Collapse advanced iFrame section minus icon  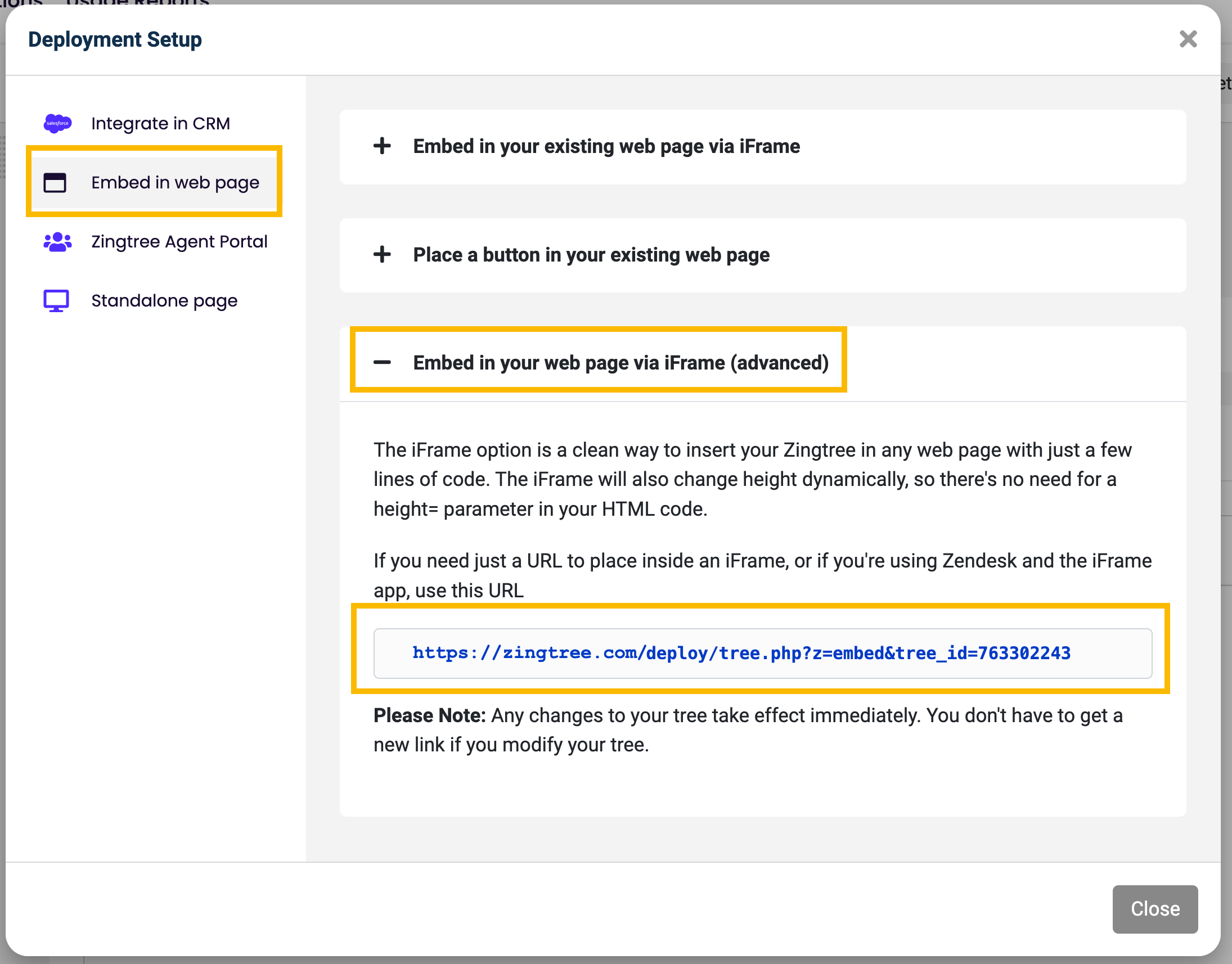382,362
